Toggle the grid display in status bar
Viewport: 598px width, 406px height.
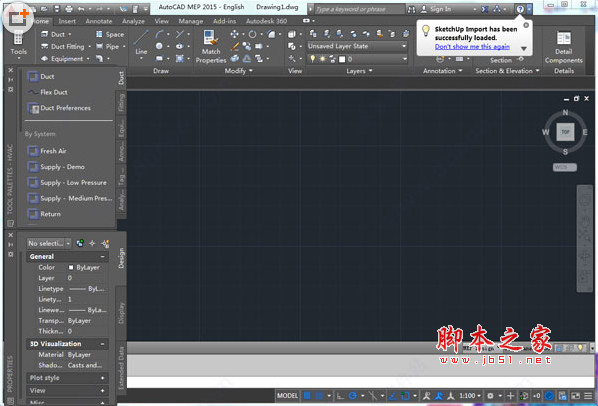tap(307, 396)
